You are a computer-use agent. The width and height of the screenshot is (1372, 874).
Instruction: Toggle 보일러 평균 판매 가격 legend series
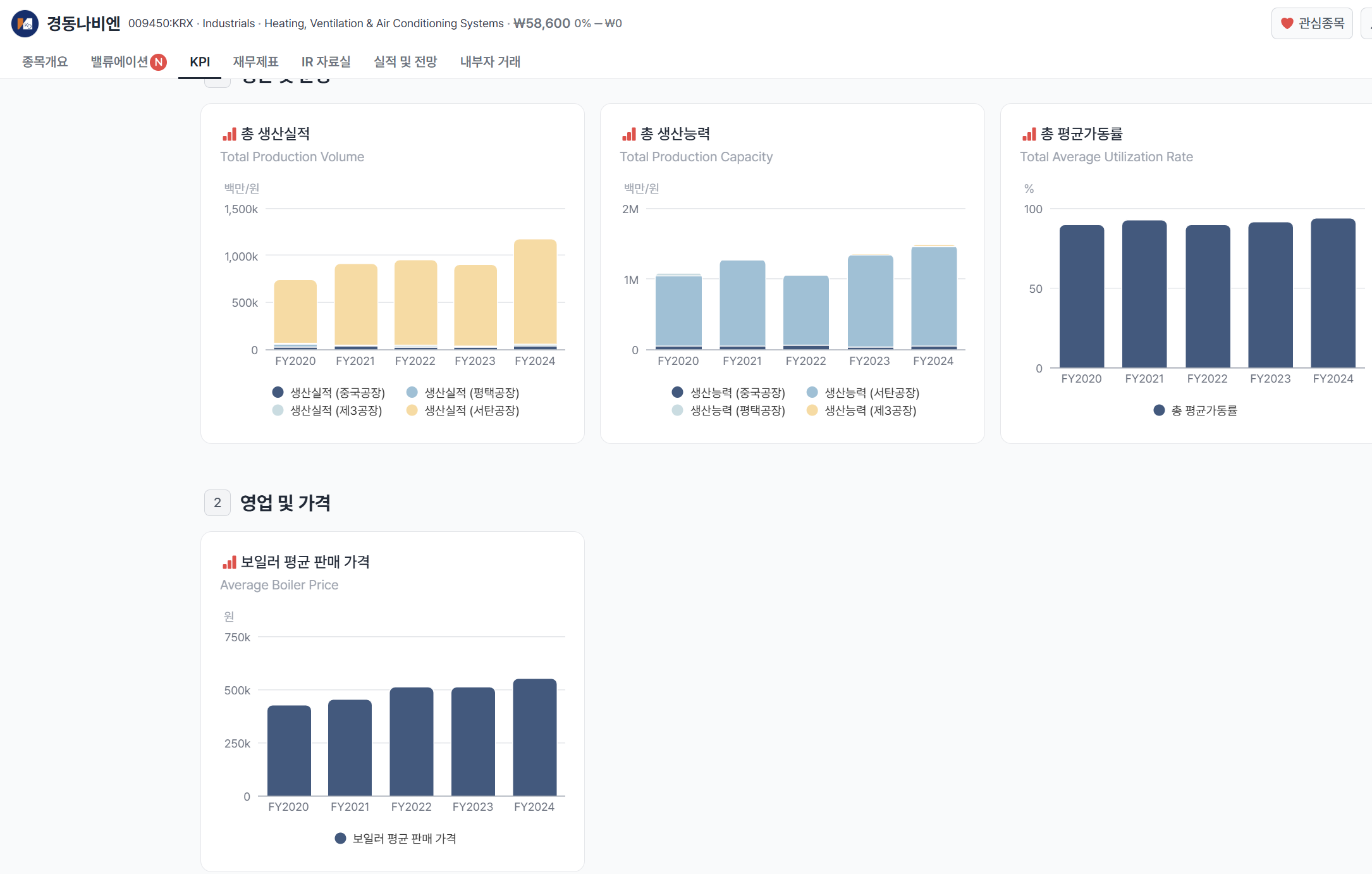[x=395, y=839]
